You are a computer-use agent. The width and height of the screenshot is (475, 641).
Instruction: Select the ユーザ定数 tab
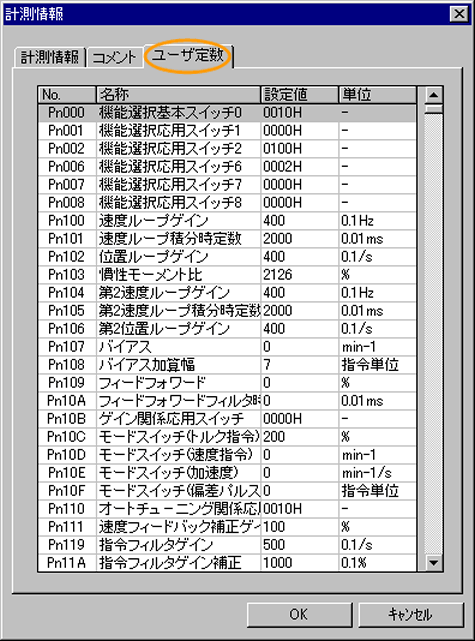pos(188,55)
